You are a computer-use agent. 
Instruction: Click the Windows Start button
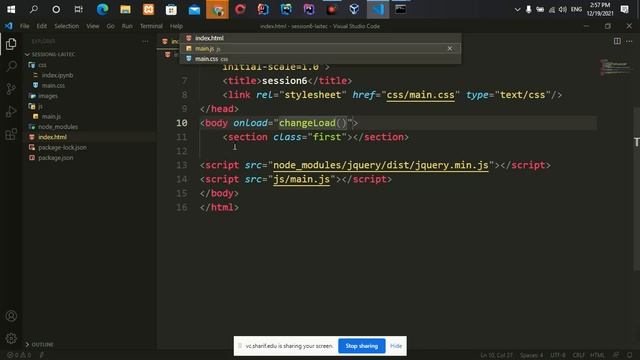pos(11,9)
